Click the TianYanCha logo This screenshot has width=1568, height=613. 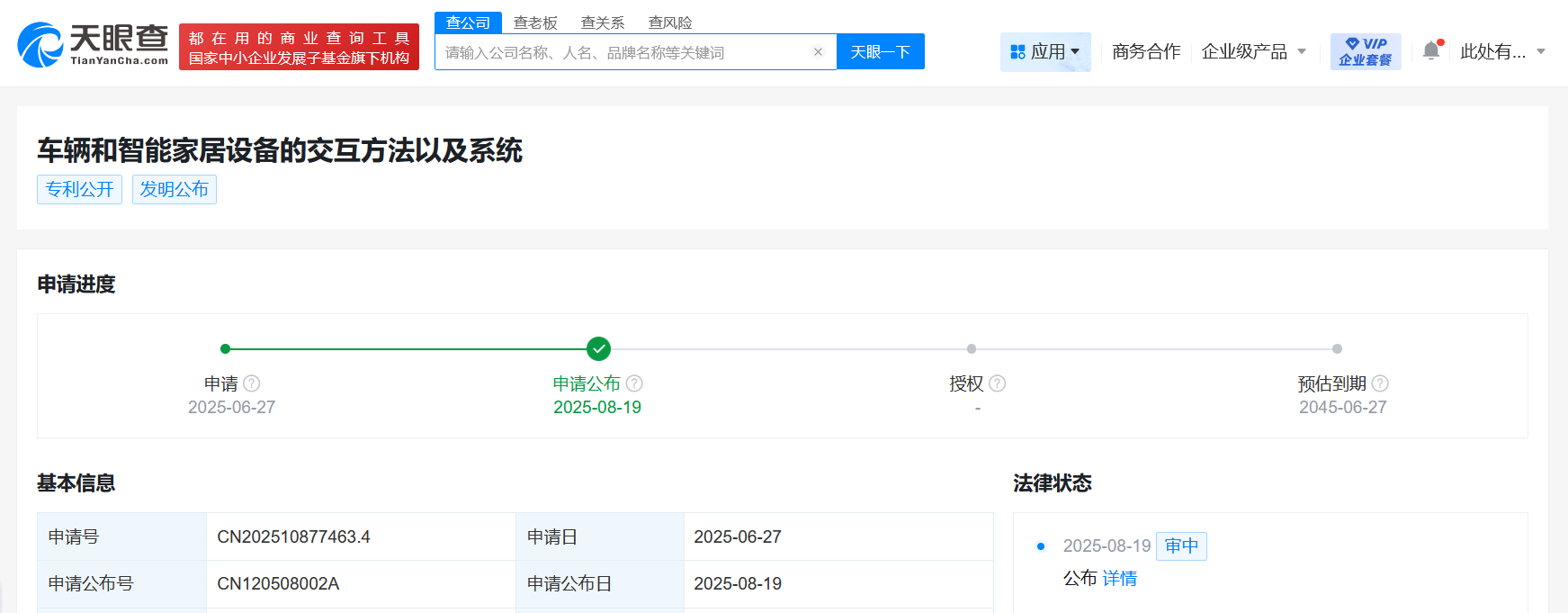93,45
